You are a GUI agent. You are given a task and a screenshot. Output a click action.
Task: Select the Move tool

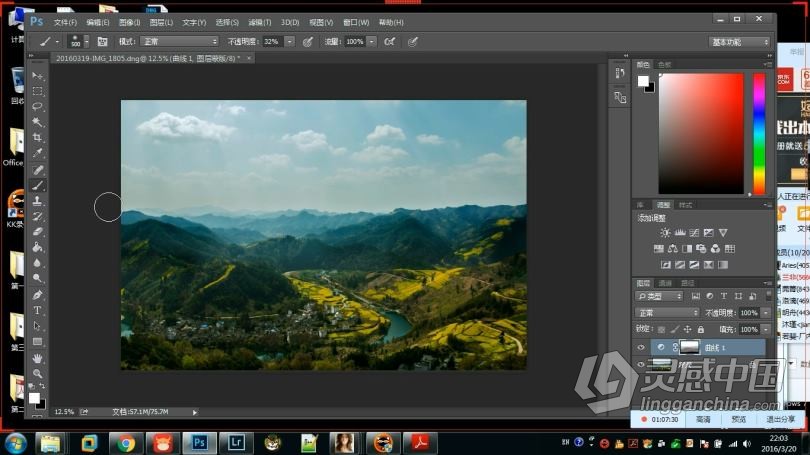click(x=38, y=76)
